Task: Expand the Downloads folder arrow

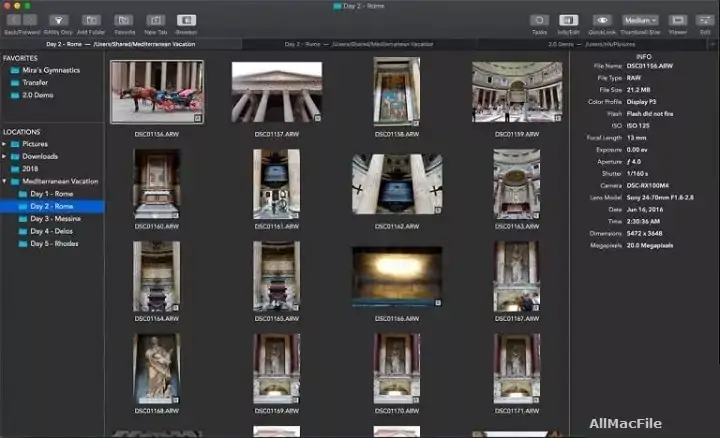Action: (x=4, y=157)
